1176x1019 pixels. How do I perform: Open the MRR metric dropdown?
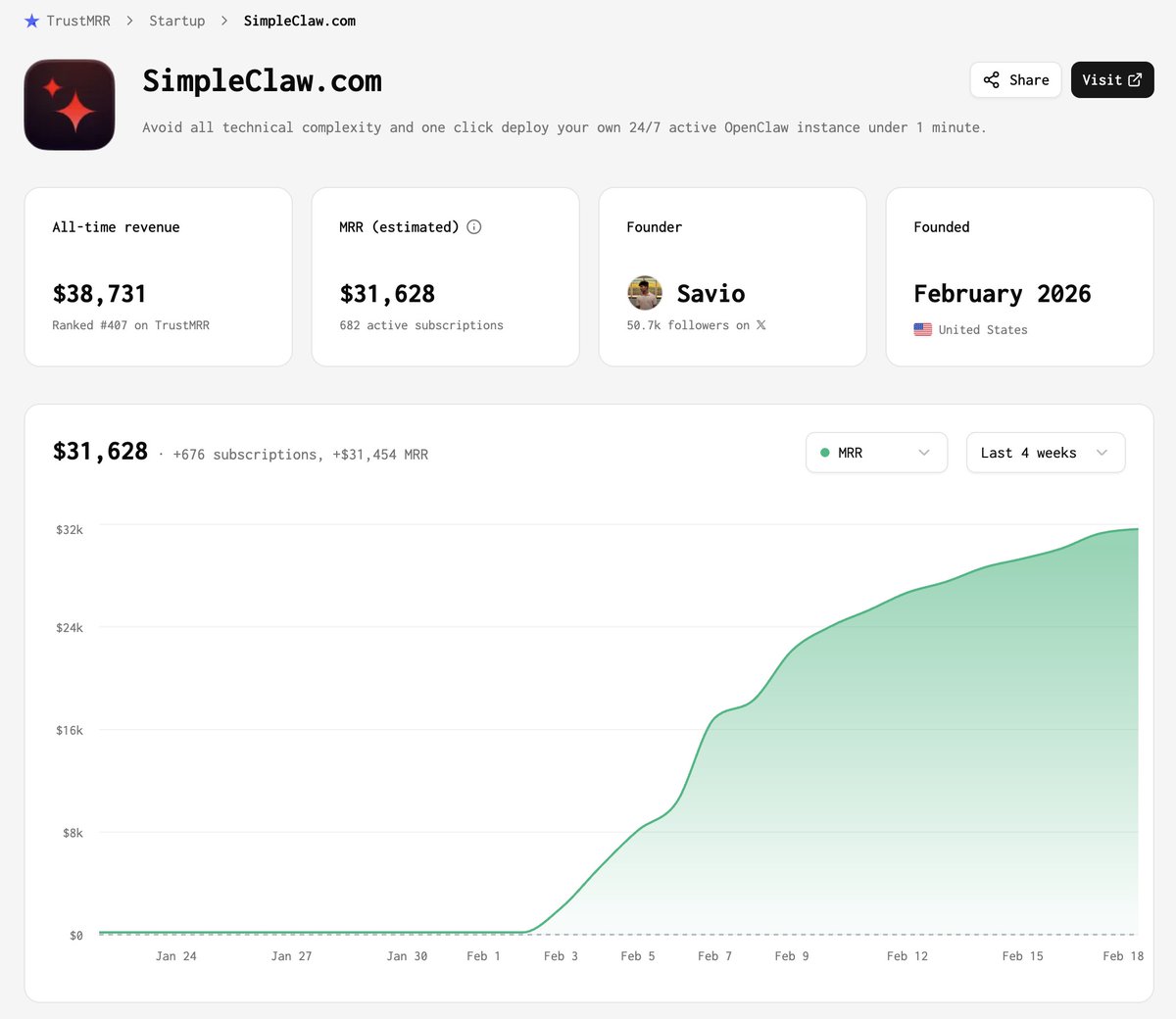(x=876, y=453)
